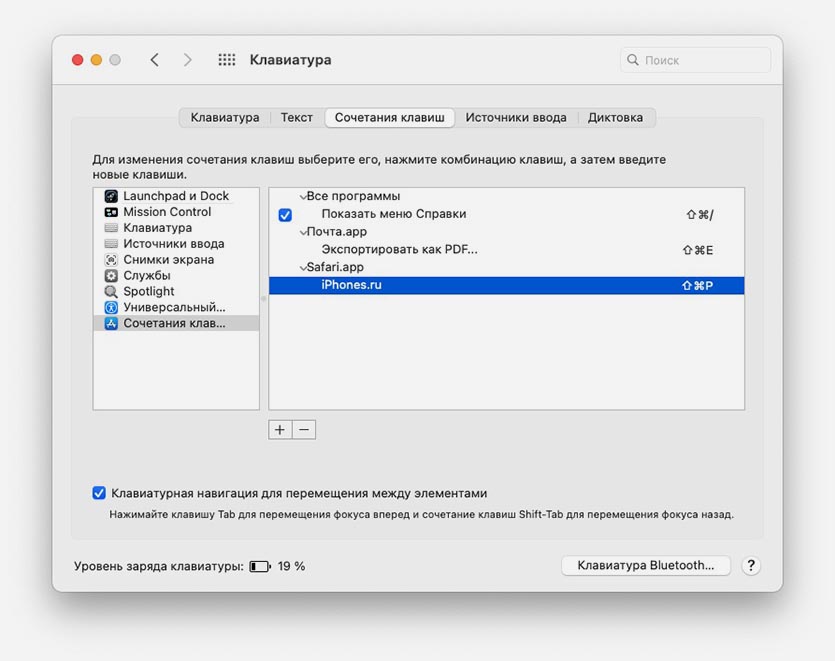
Task: Open help with the question mark button
Action: (751, 565)
